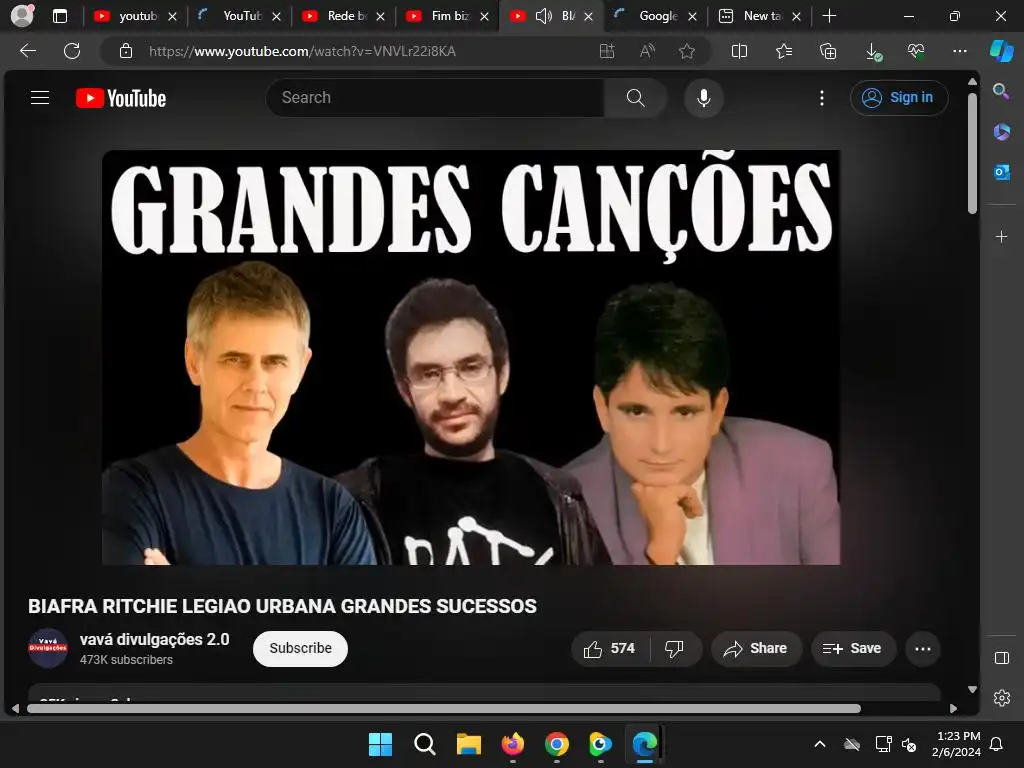Click the Subscribe button
The width and height of the screenshot is (1024, 768).
(x=300, y=648)
